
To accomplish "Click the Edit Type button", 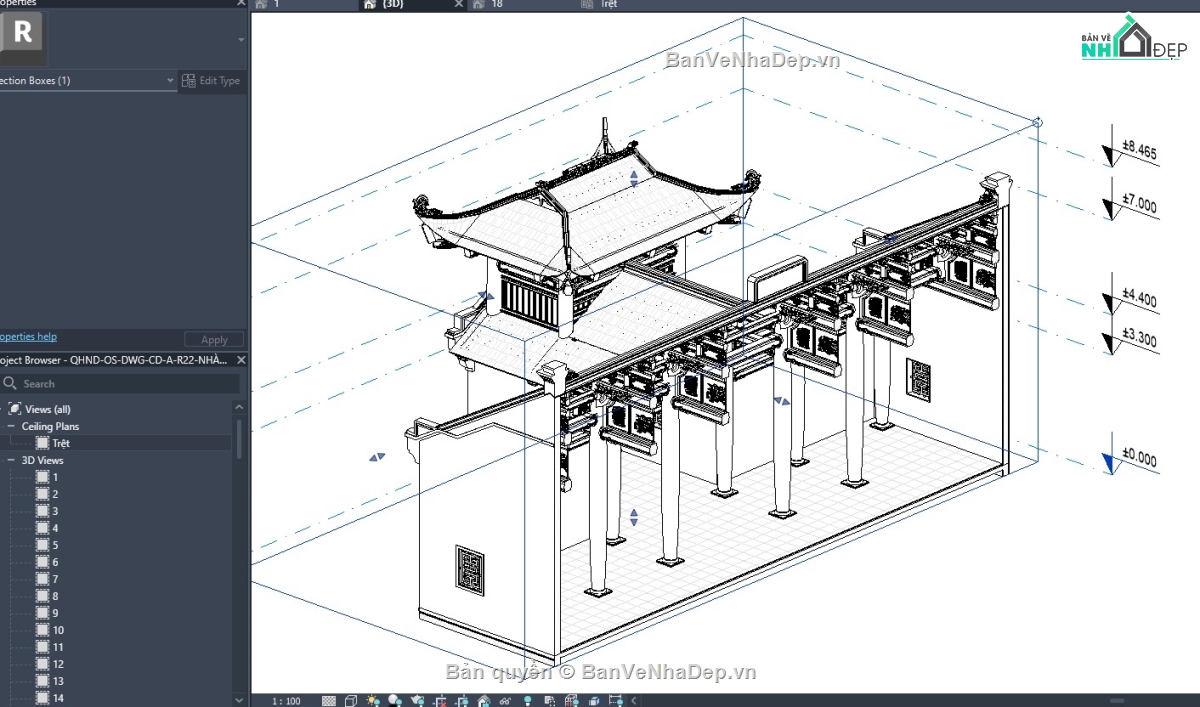I will (x=212, y=81).
